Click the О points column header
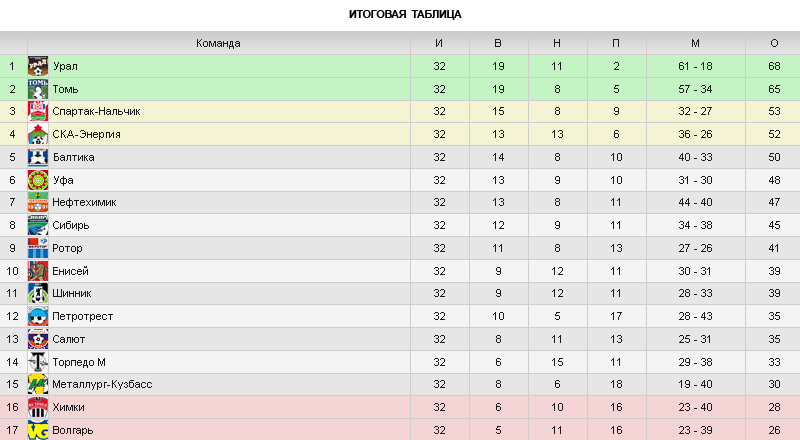 774,43
